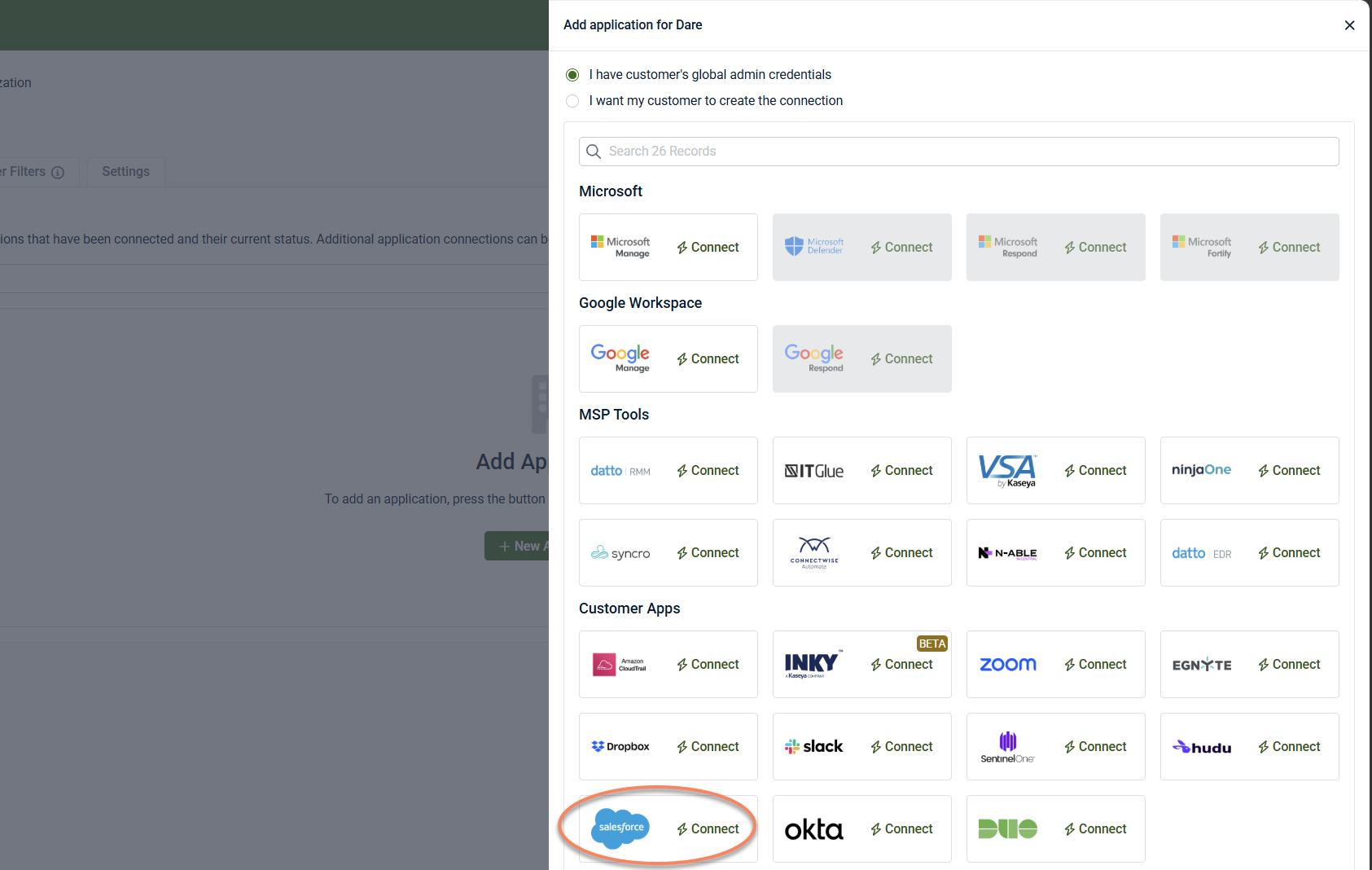Image resolution: width=1372 pixels, height=870 pixels.
Task: Click the 'MSP Tools' section heading
Action: pyautogui.click(x=614, y=415)
